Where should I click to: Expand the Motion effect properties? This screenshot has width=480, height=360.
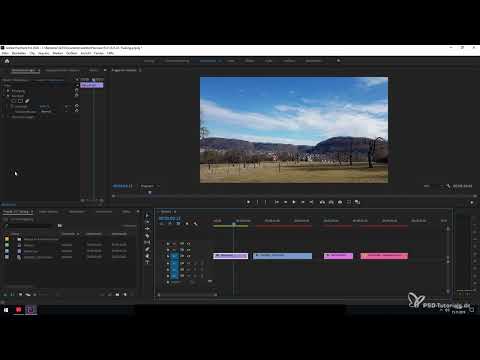[4, 91]
